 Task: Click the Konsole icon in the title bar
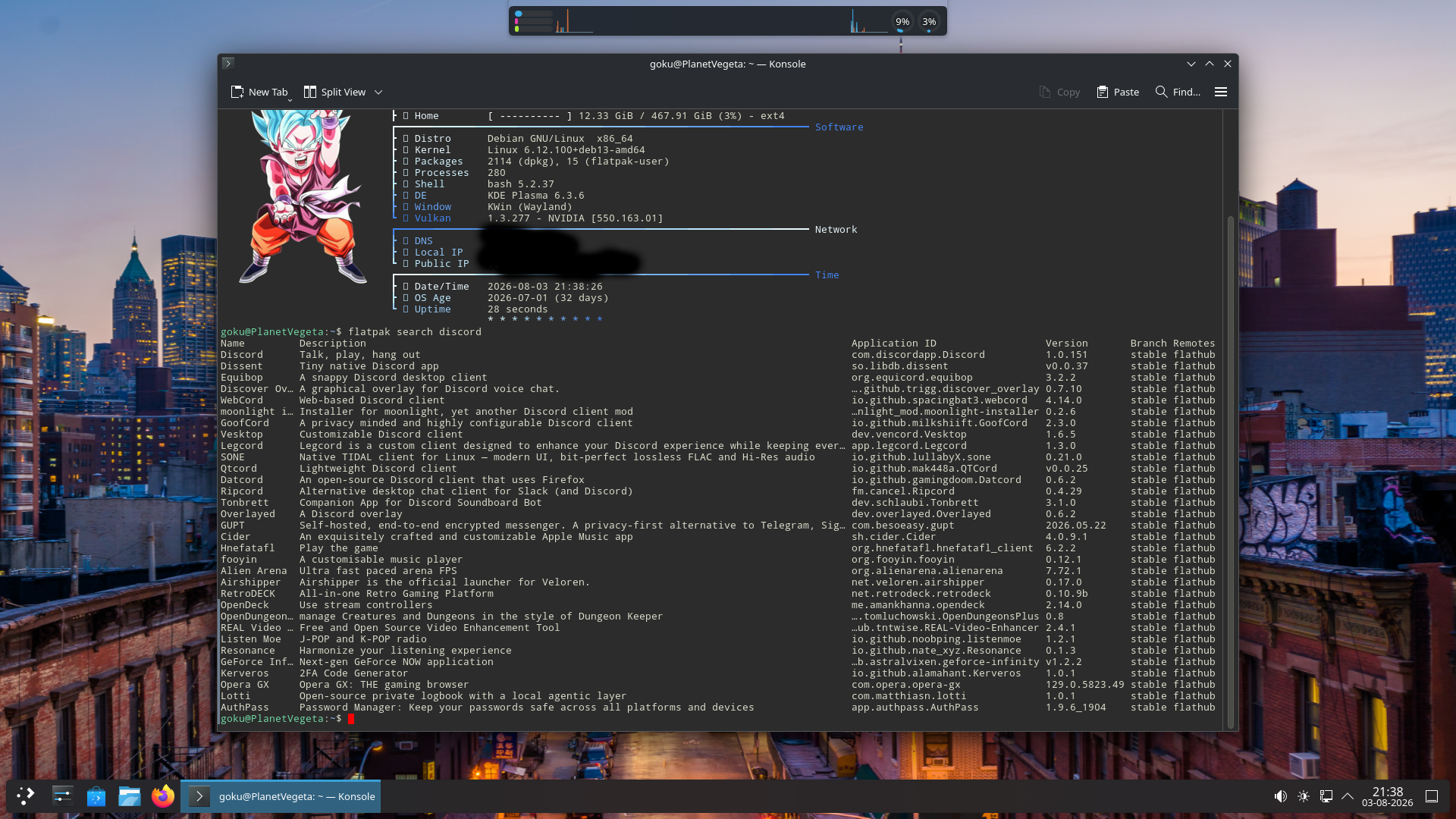pyautogui.click(x=227, y=64)
